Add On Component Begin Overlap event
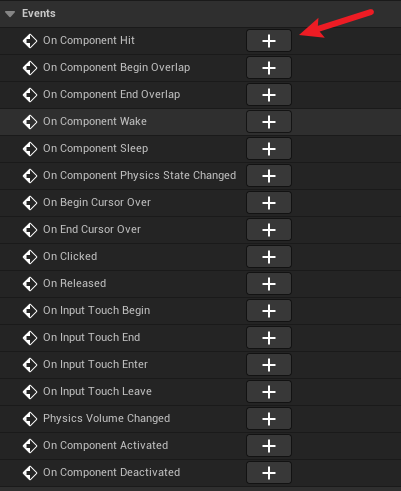The height and width of the screenshot is (491, 401). tap(269, 68)
